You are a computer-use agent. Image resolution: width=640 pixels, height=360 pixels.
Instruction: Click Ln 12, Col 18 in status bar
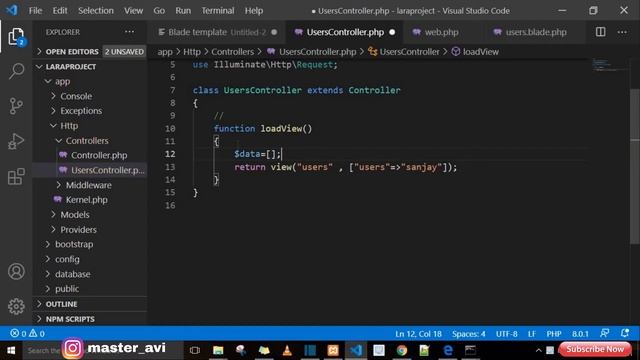[418, 333]
